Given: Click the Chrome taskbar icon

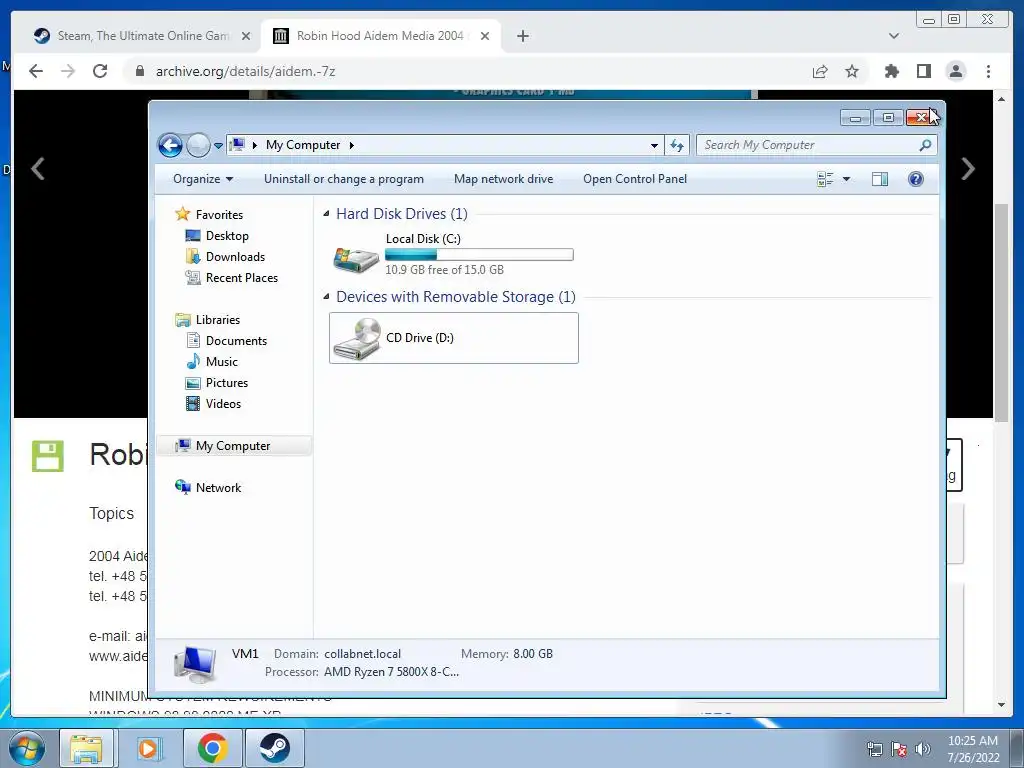Looking at the screenshot, I should click(212, 748).
